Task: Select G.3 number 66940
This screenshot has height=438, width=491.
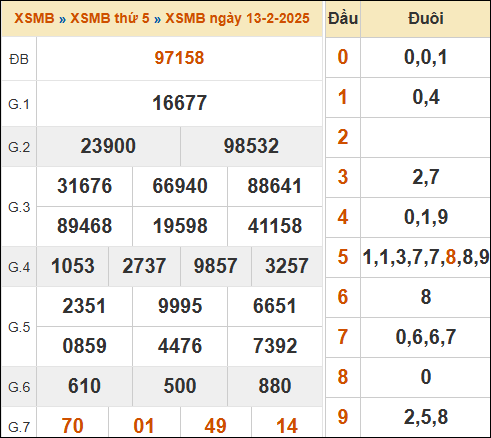Action: click(180, 186)
